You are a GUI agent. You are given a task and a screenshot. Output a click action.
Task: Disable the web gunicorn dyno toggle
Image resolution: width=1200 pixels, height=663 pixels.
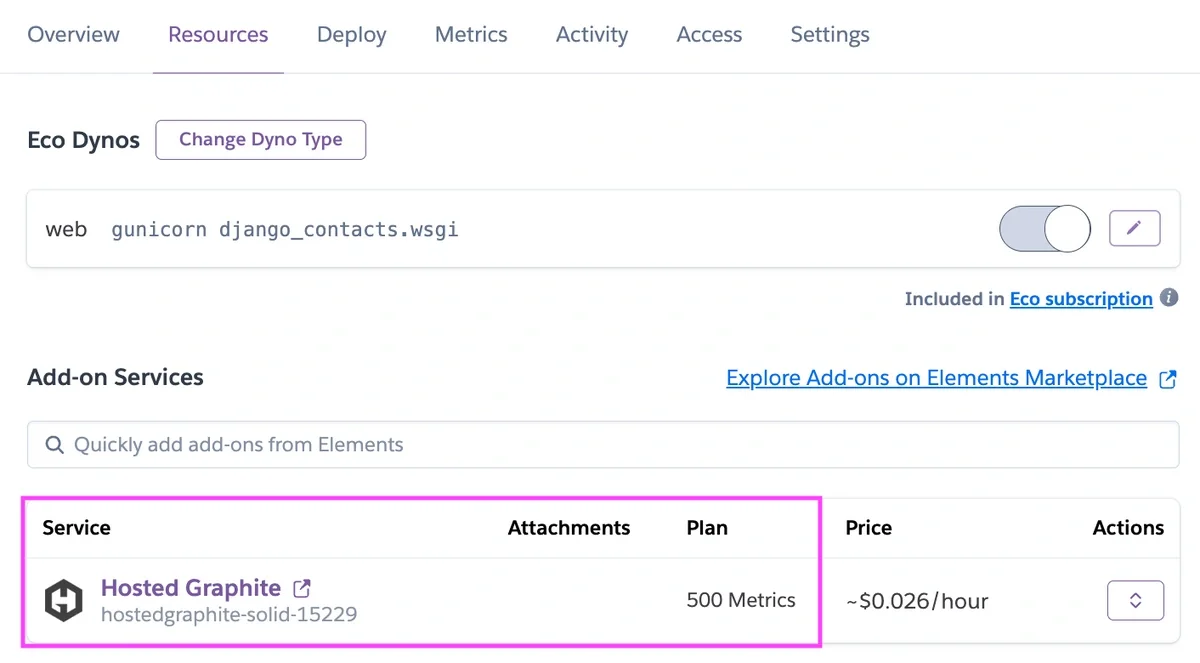pos(1044,228)
